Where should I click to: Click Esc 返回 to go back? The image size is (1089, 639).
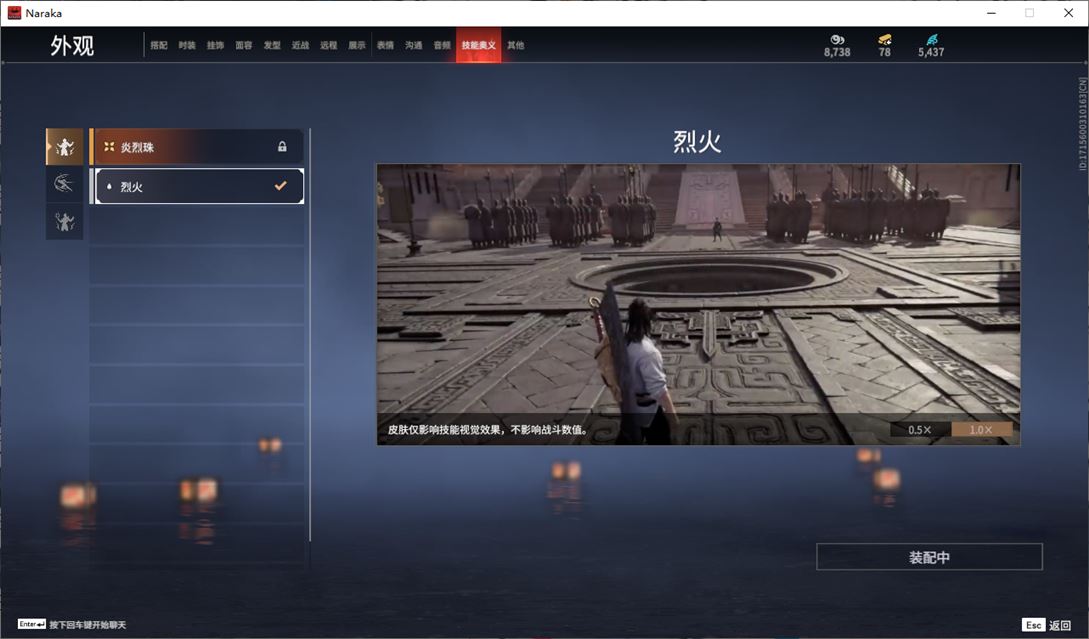[1047, 625]
